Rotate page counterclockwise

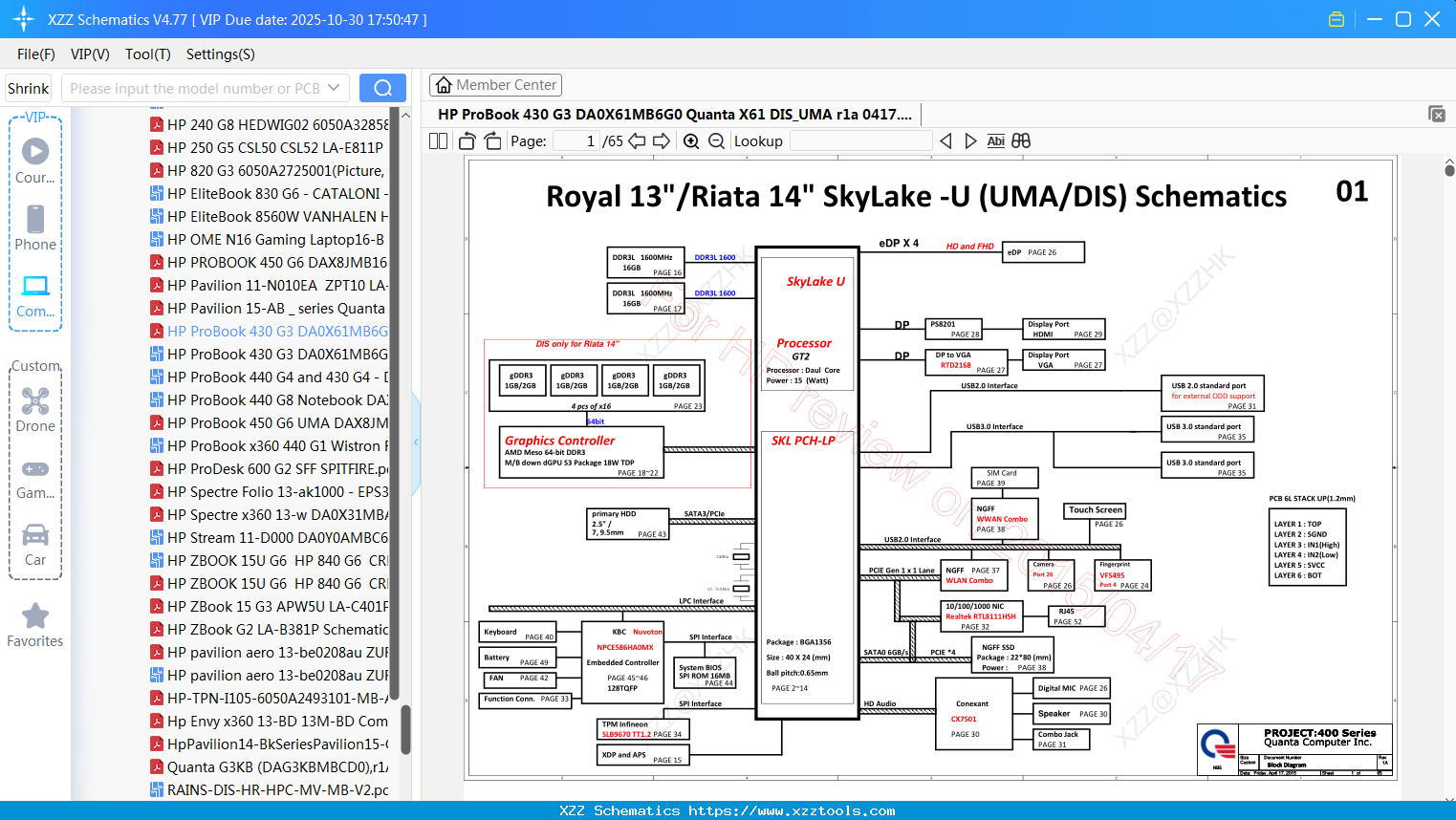(467, 140)
